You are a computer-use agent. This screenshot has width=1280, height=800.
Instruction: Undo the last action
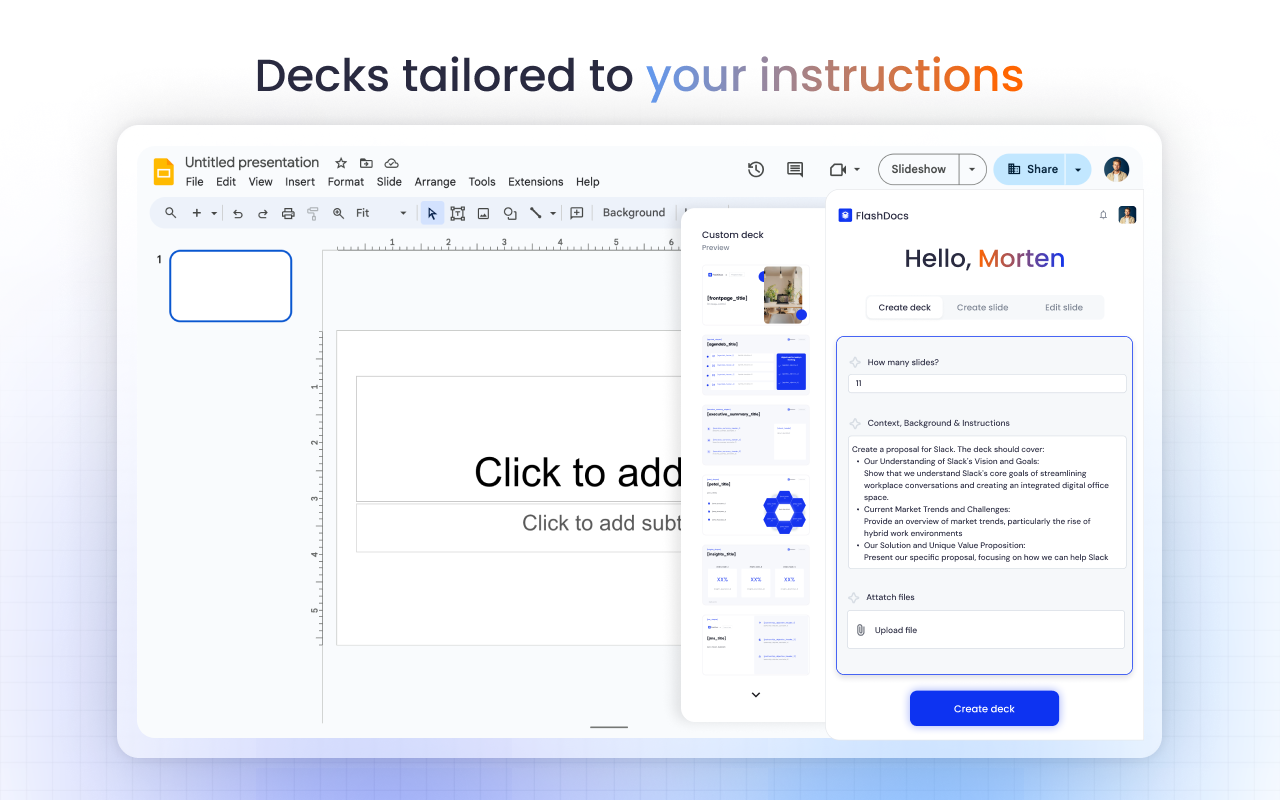click(x=237, y=212)
